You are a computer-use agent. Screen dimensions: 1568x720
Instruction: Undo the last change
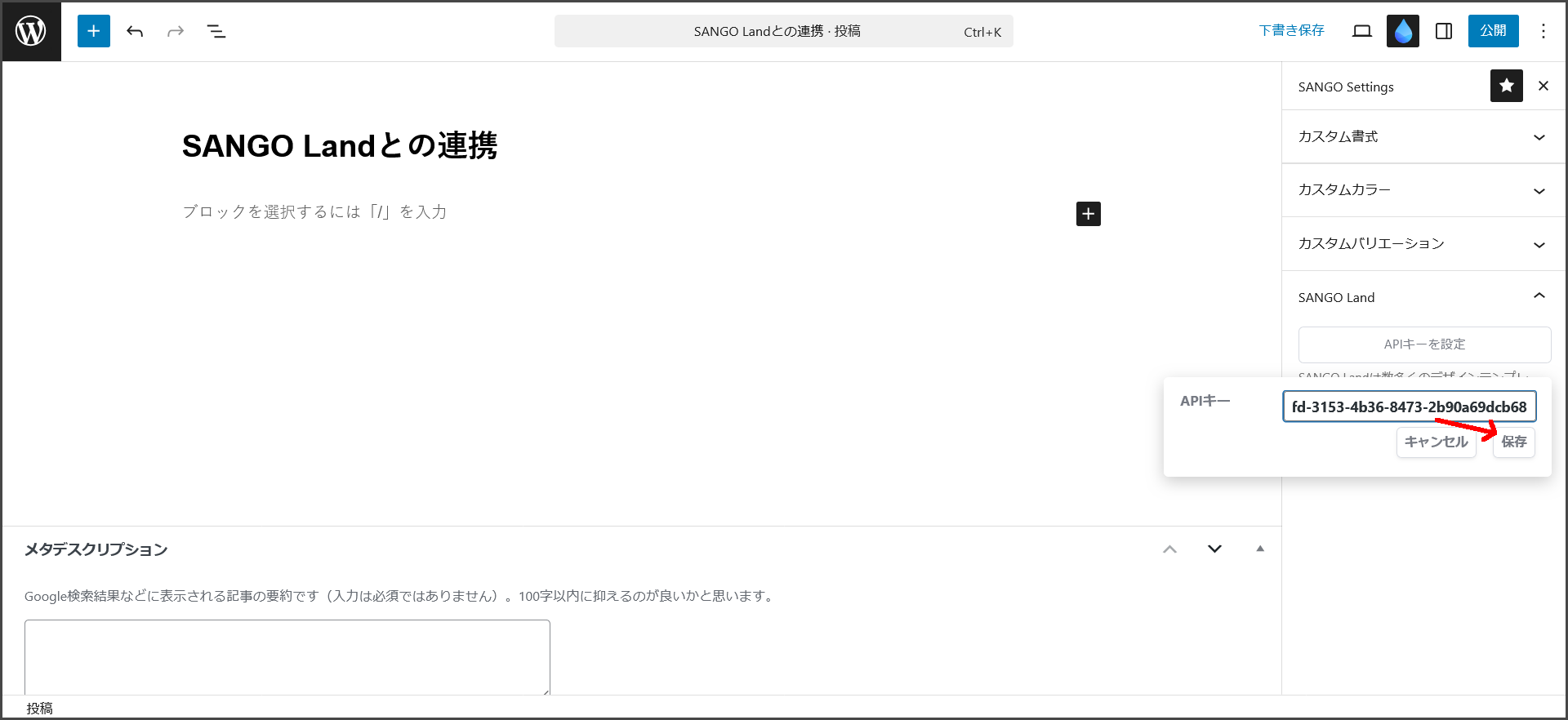pos(135,31)
